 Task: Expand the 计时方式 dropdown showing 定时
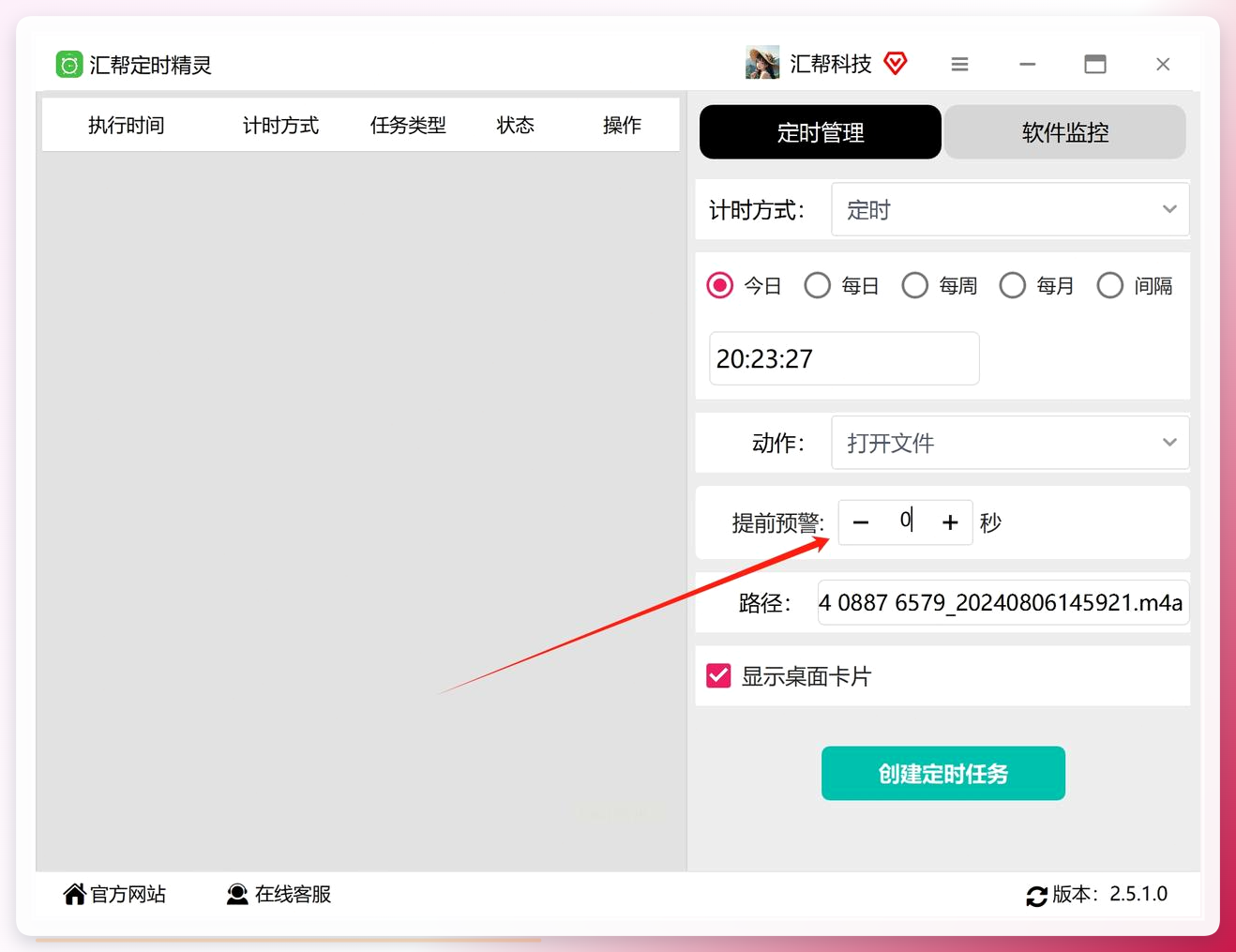coord(1010,209)
